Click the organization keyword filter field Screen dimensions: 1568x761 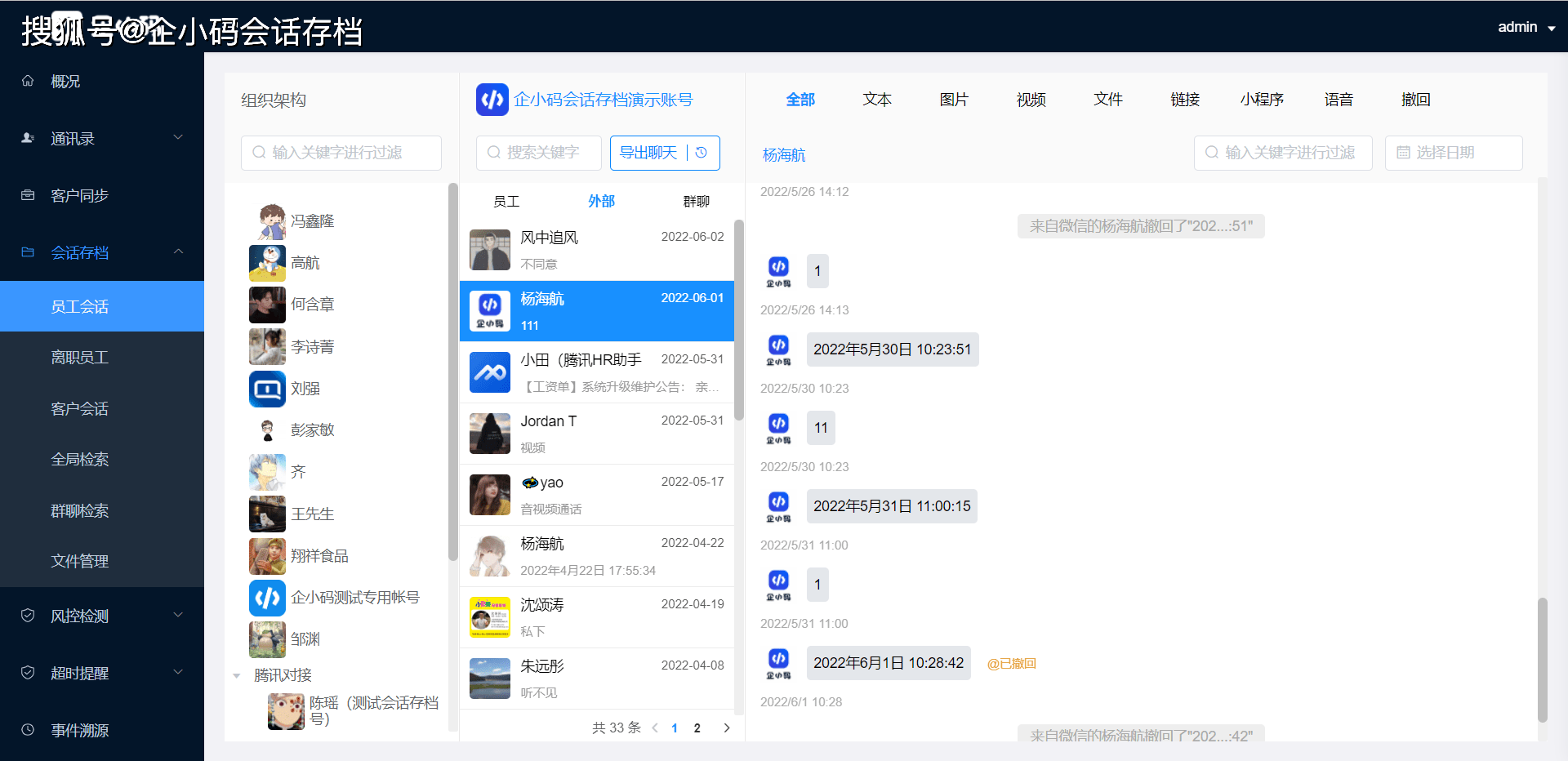[341, 153]
